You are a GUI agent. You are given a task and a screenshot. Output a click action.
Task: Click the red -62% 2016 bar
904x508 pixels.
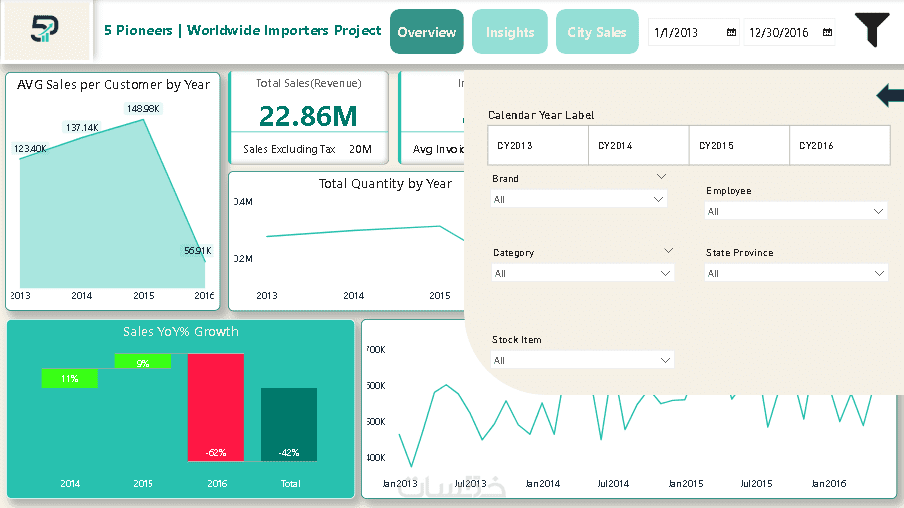coord(216,406)
